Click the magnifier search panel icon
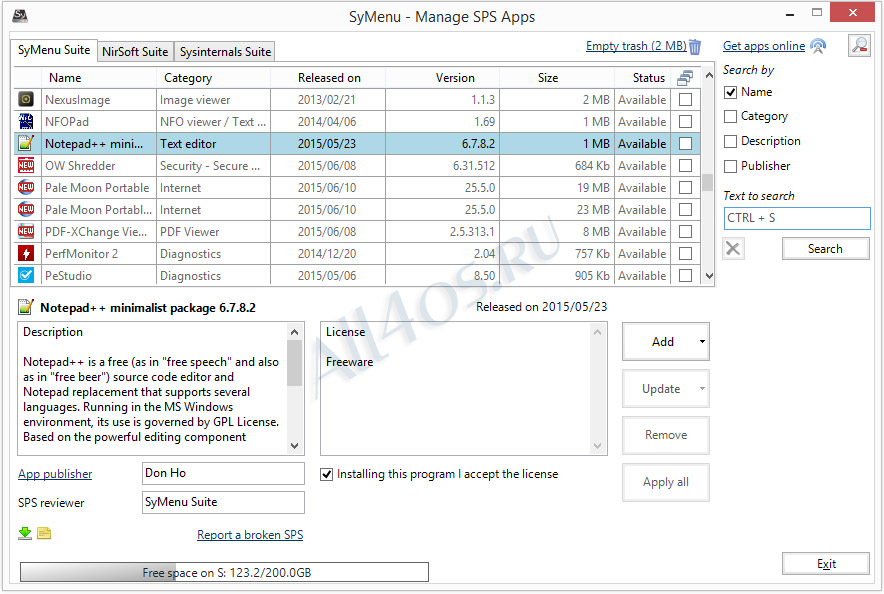 pos(859,46)
